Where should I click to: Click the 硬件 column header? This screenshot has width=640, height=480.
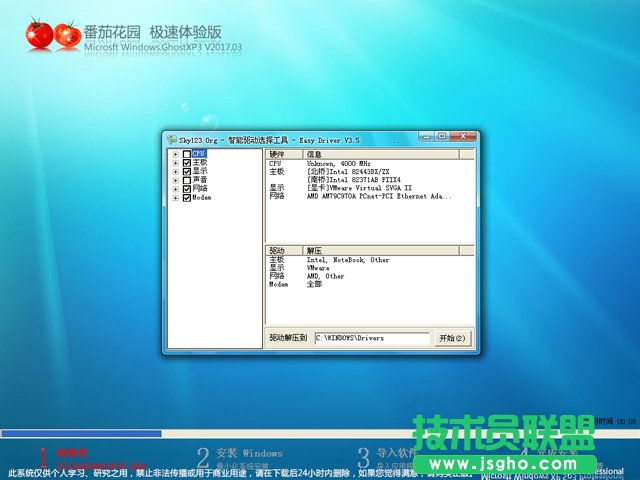[x=284, y=154]
